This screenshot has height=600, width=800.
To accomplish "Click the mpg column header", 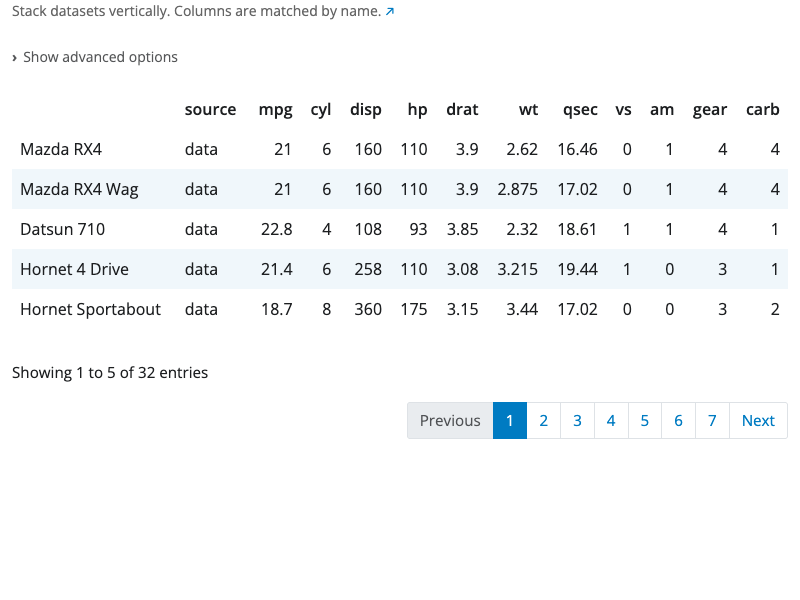I will pyautogui.click(x=275, y=110).
